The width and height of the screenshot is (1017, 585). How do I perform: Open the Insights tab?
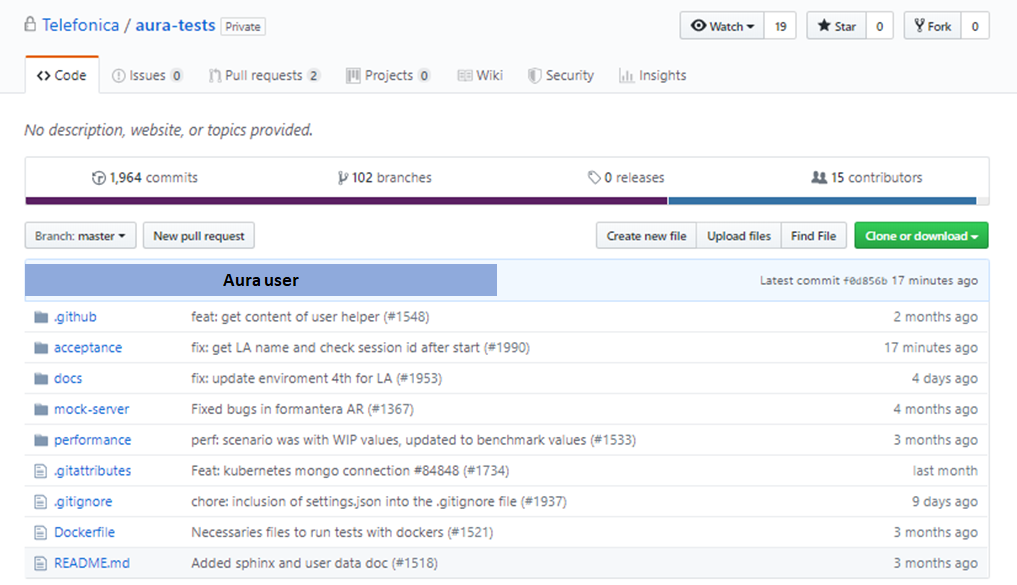pos(652,75)
